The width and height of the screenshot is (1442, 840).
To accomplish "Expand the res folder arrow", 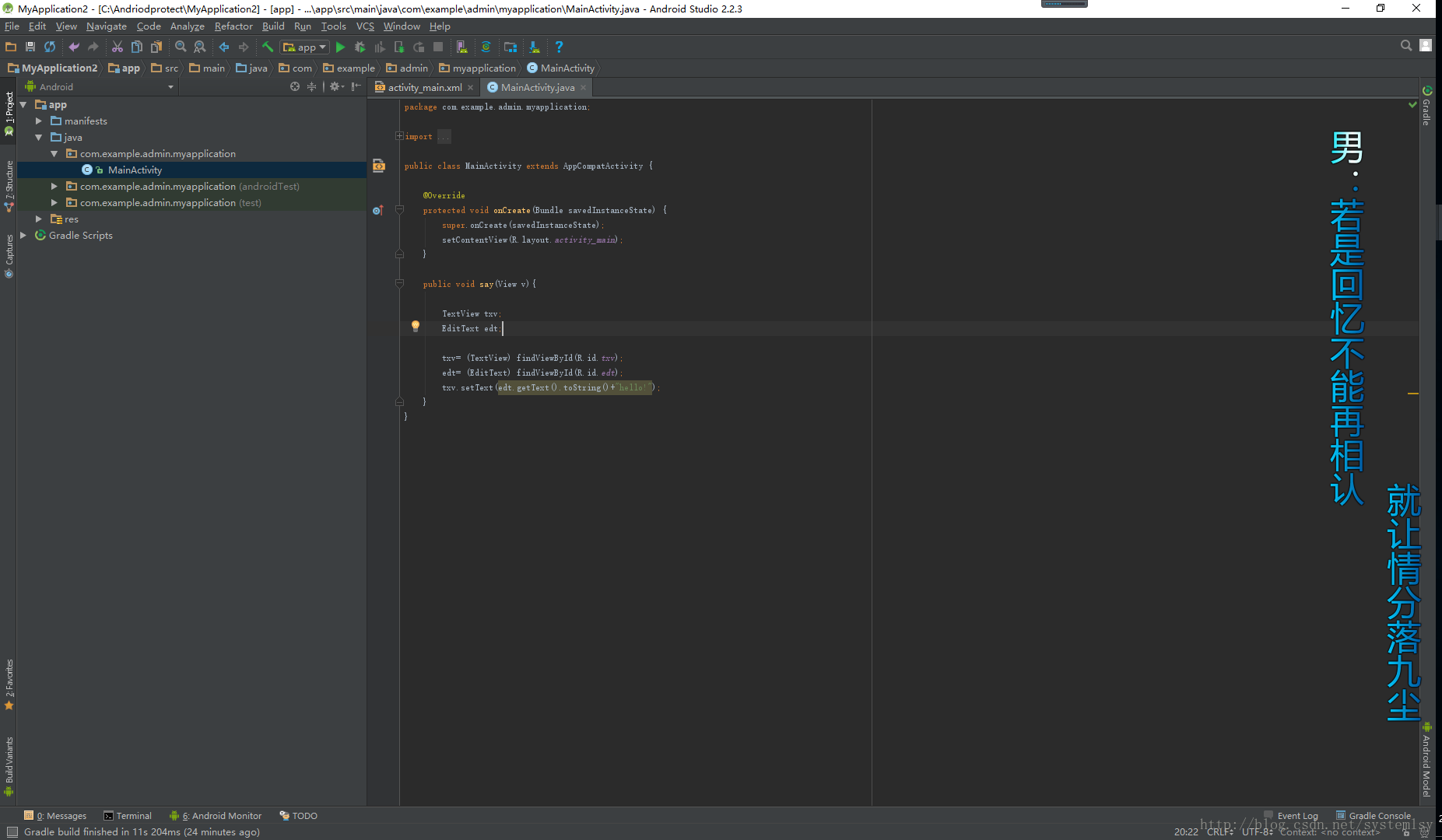I will coord(39,219).
